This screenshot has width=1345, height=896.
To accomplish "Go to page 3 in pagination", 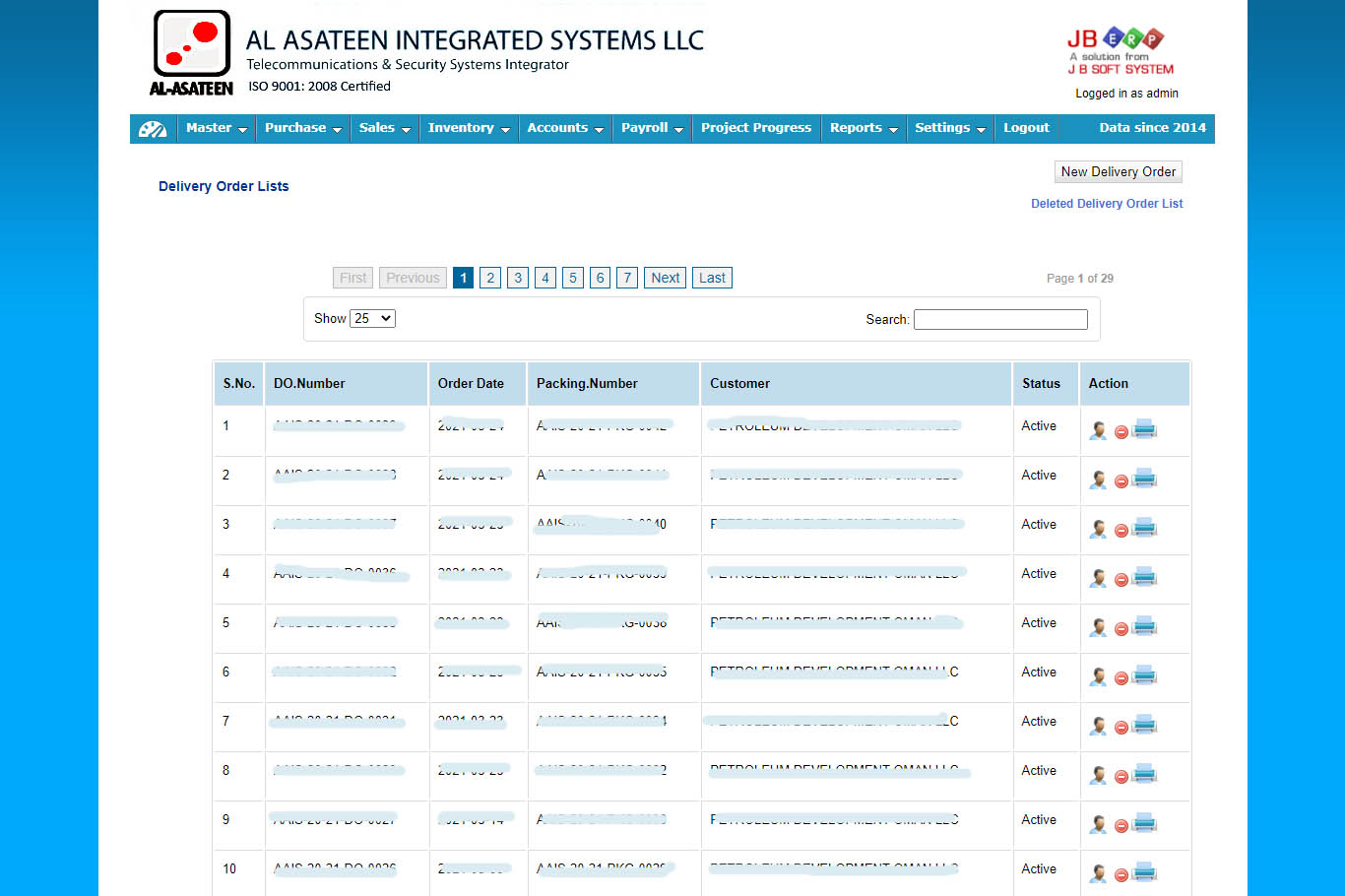I will (x=518, y=278).
